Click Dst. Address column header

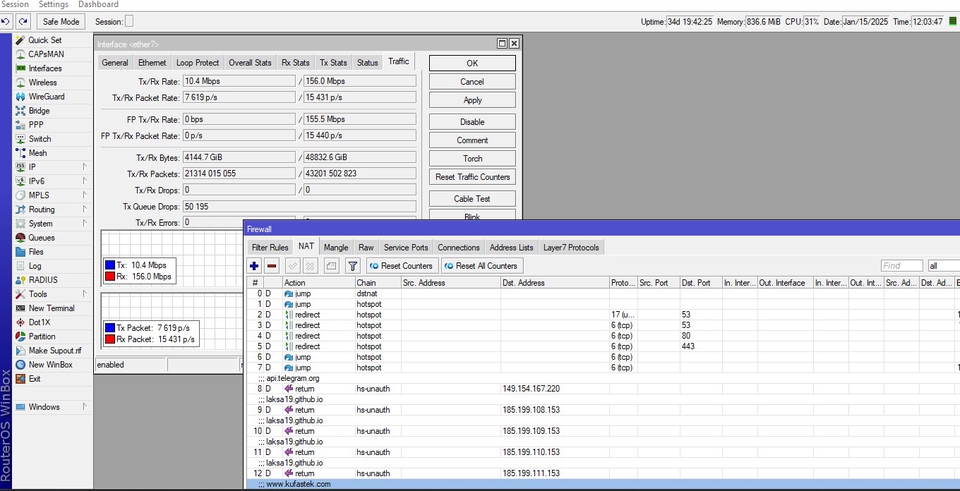coord(555,283)
